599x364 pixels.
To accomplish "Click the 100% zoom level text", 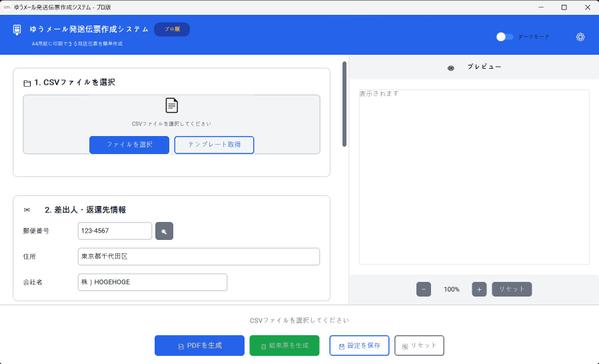I will [x=452, y=289].
